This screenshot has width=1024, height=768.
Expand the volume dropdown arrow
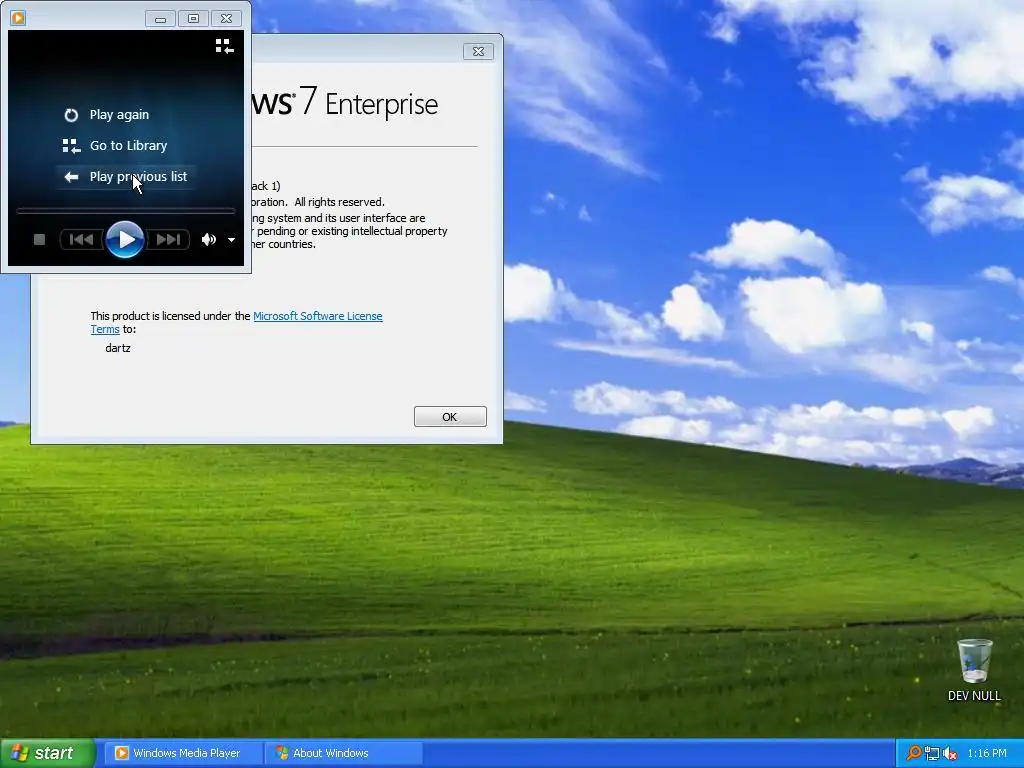pyautogui.click(x=231, y=240)
